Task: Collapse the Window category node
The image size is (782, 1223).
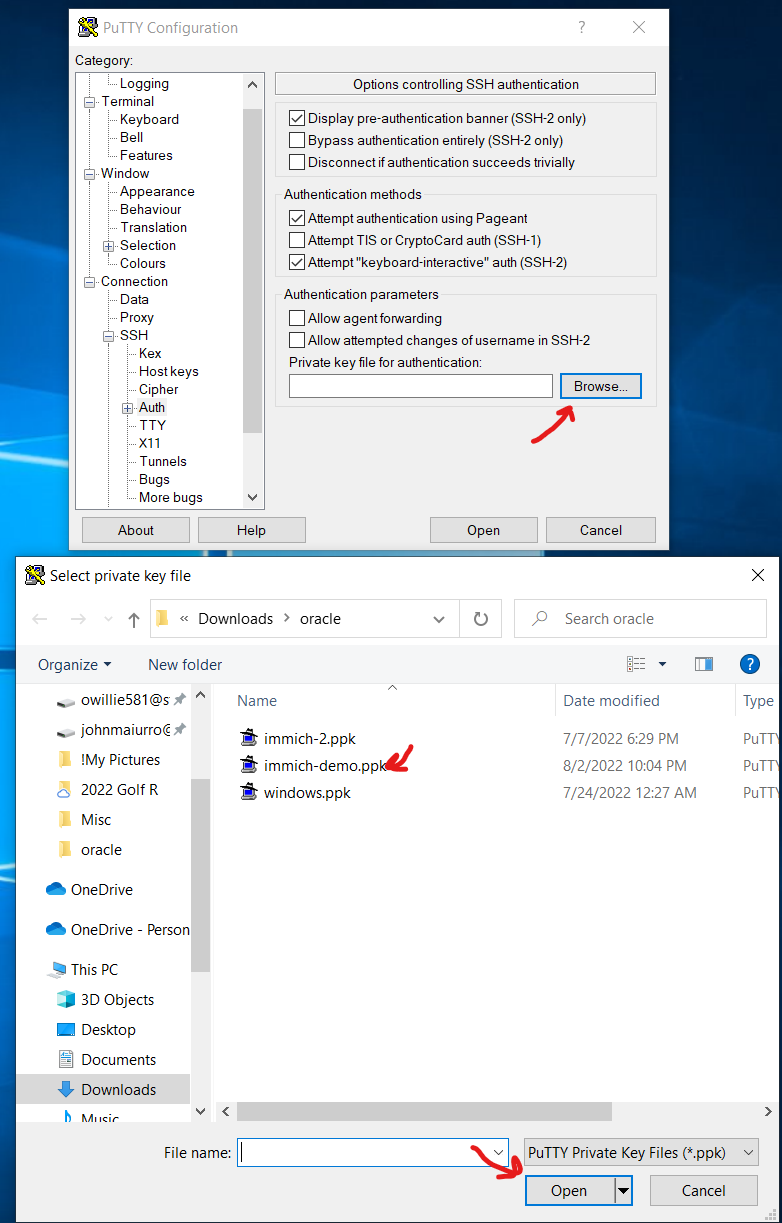Action: click(90, 174)
